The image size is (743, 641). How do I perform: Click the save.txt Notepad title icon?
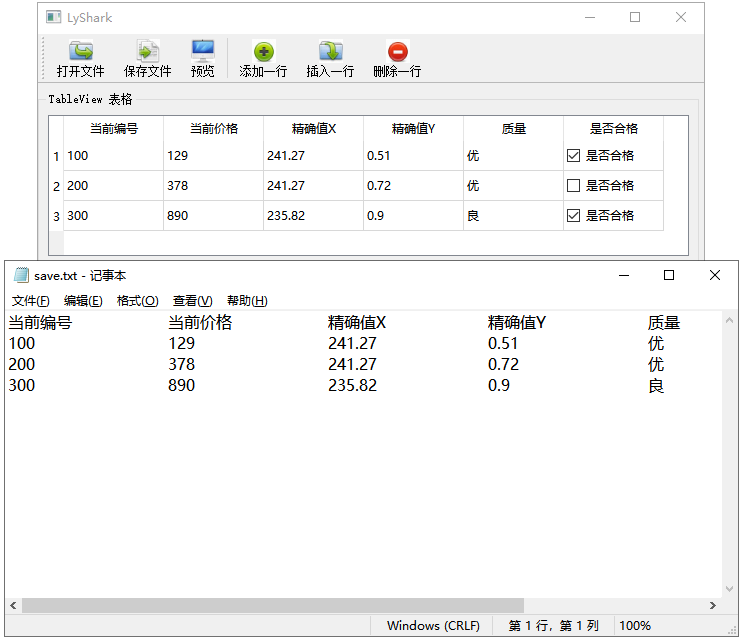click(21, 276)
